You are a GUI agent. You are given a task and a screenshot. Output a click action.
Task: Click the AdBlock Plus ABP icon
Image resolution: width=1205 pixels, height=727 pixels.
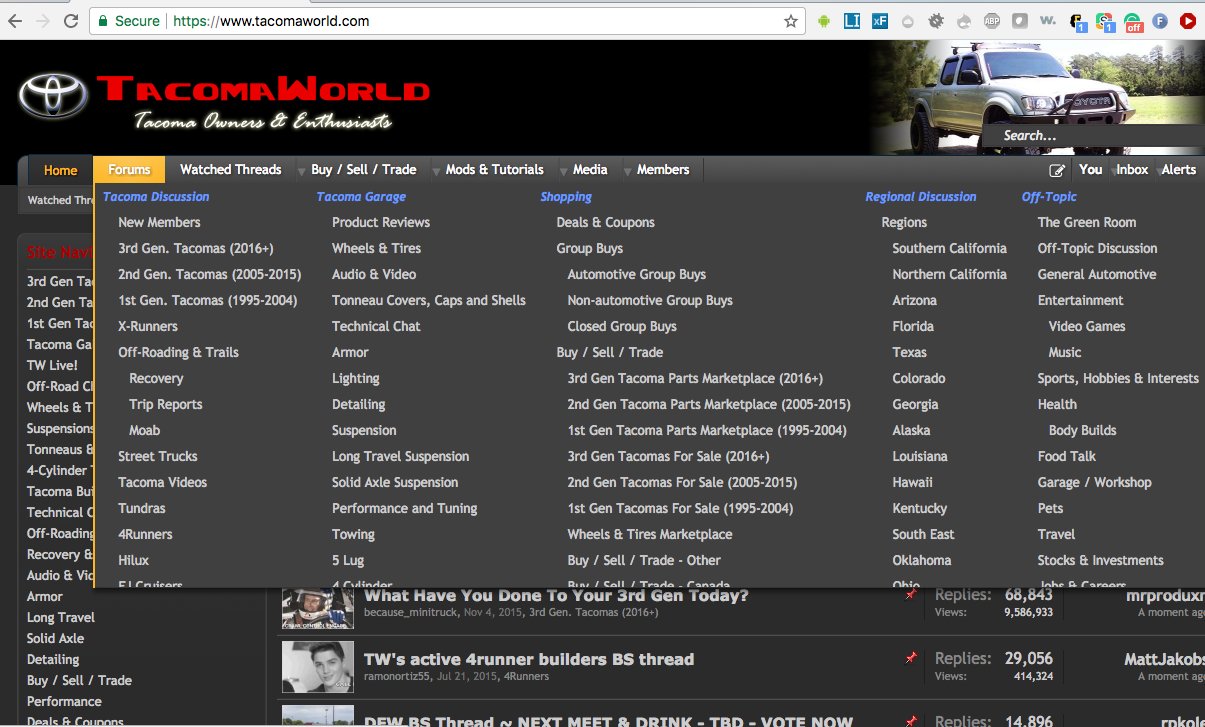(992, 20)
